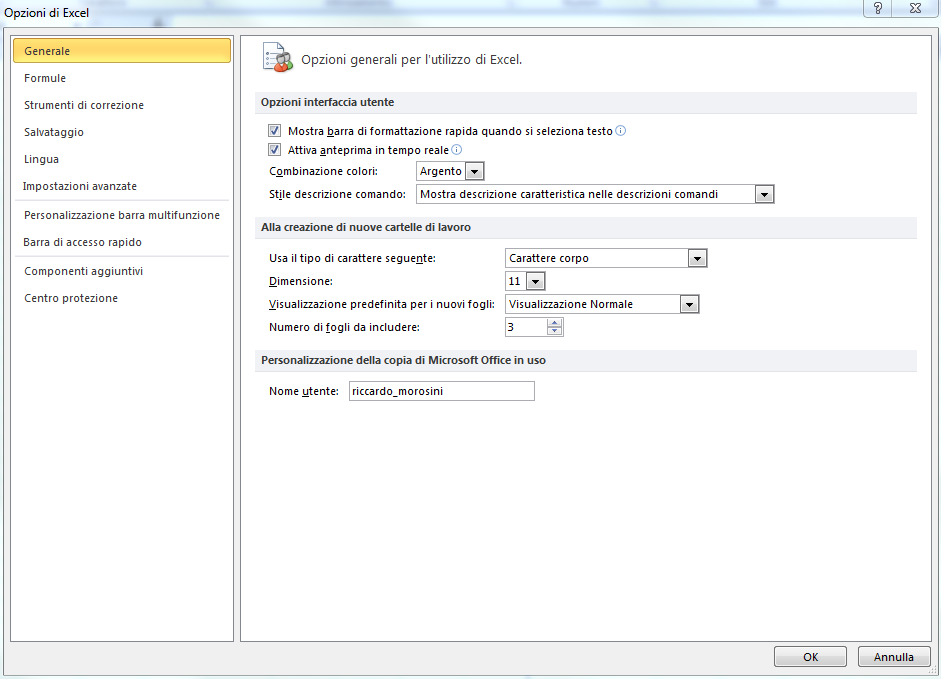This screenshot has width=941, height=679.
Task: Click the 'Opzioni generali per l'utilizzo di Excel' text
Action: [x=412, y=59]
